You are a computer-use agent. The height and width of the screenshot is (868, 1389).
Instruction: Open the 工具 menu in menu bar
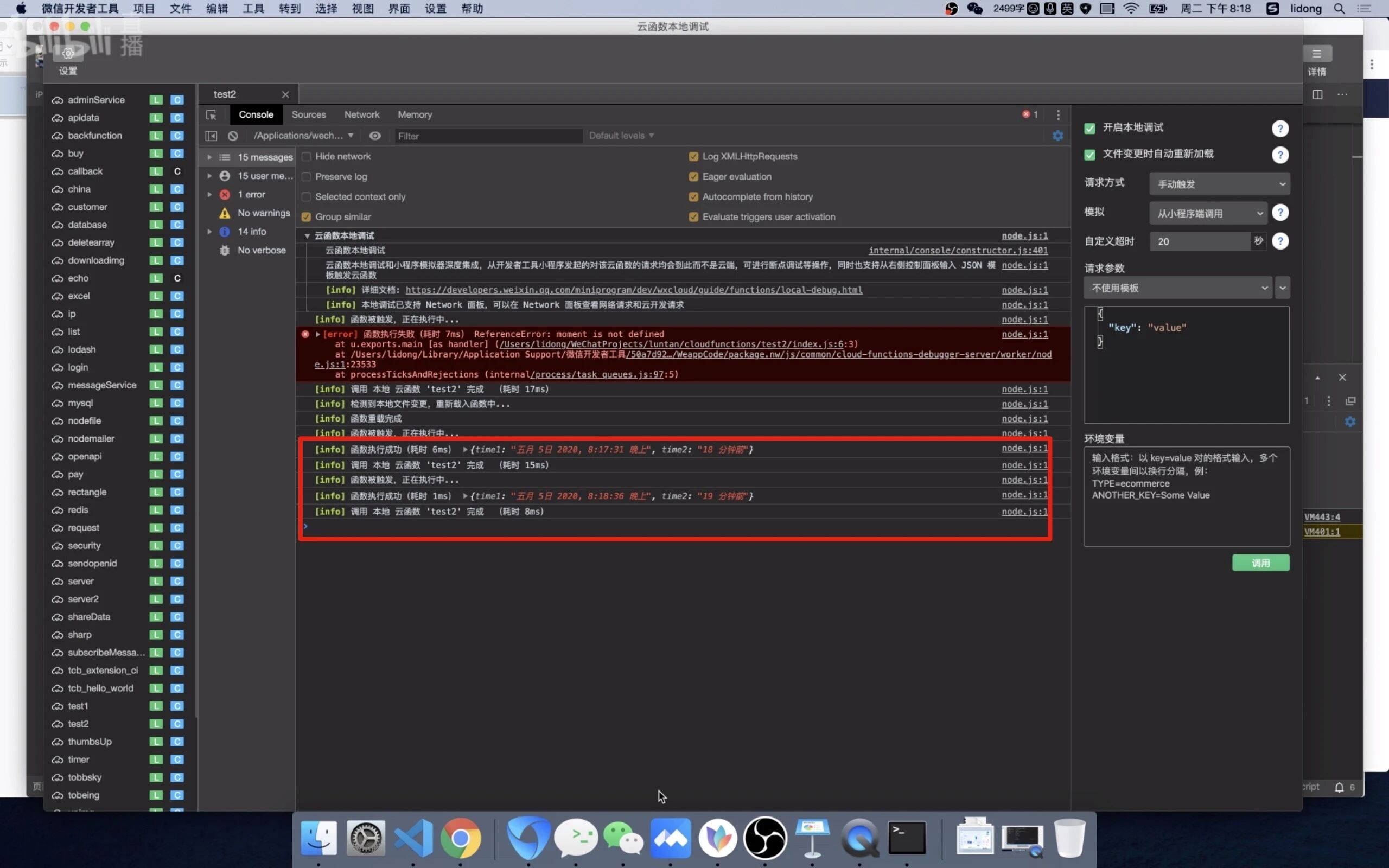[x=253, y=9]
